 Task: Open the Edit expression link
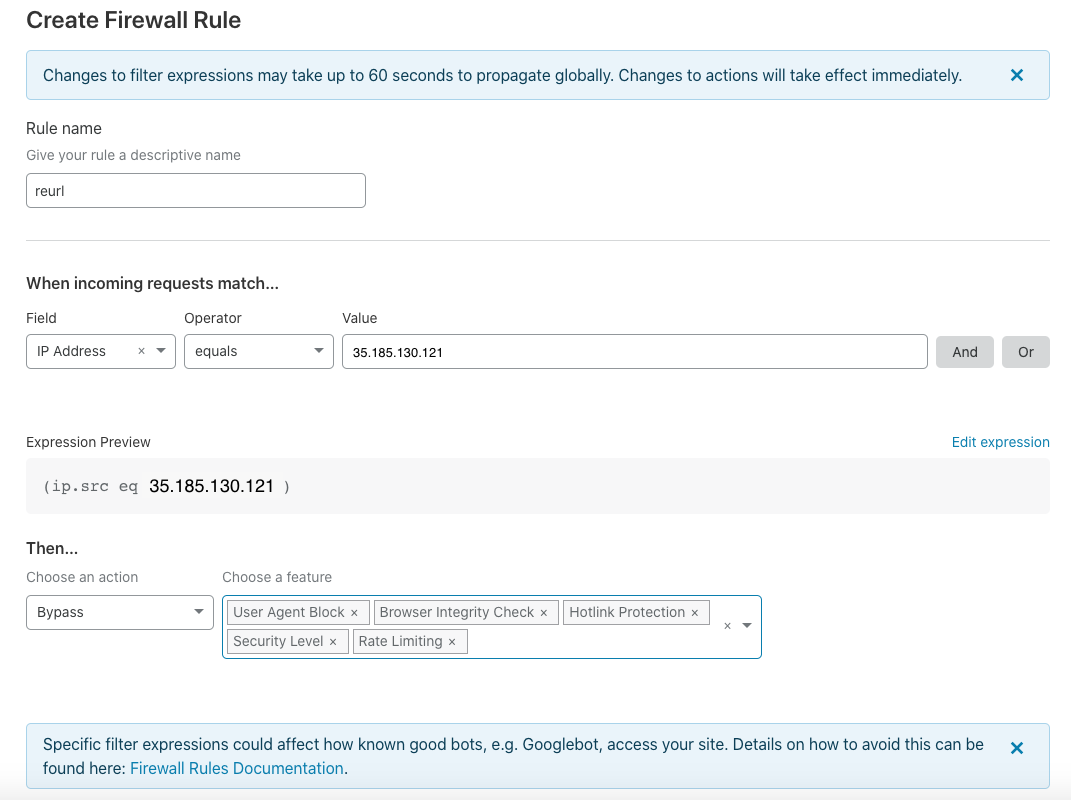[x=1000, y=442]
